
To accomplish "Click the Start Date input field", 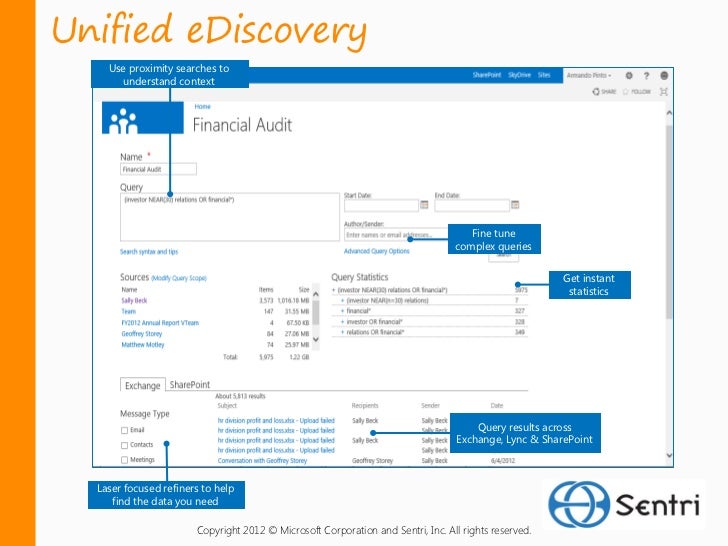I will (x=381, y=205).
